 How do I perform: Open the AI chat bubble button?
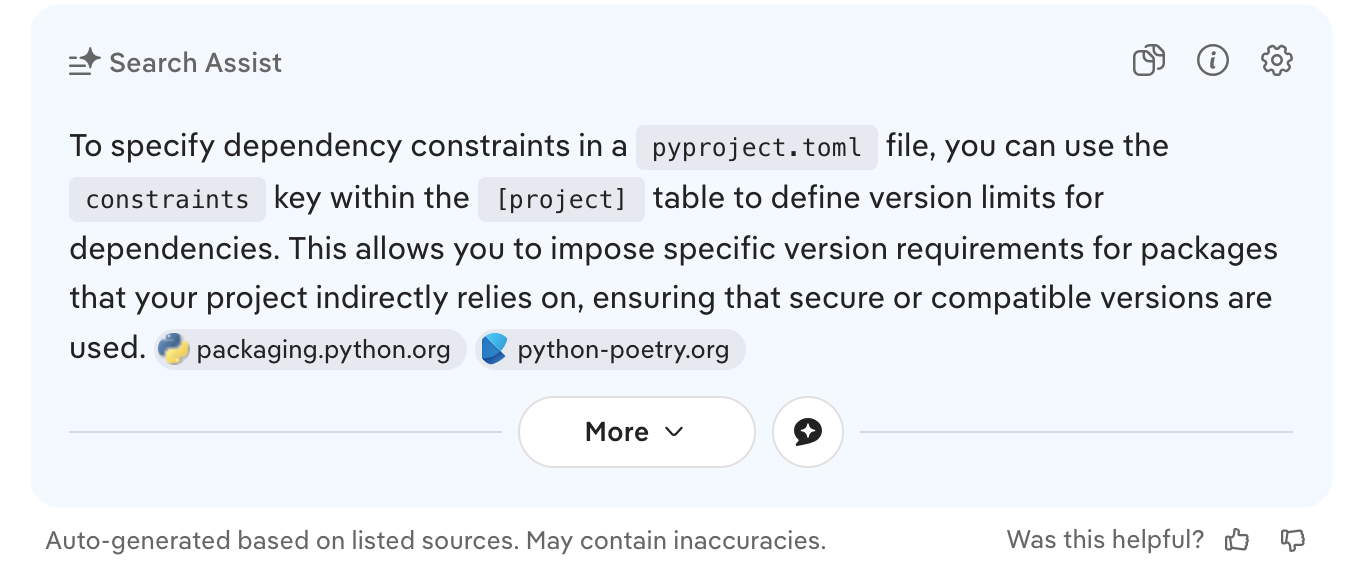[x=807, y=432]
